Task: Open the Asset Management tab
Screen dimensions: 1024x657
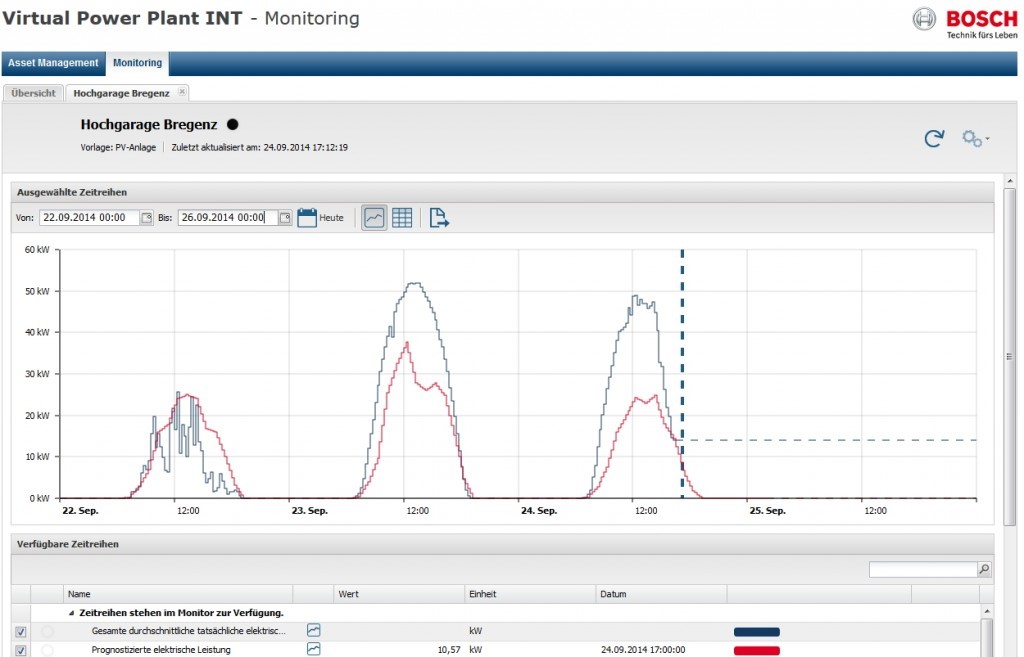Action: (53, 63)
